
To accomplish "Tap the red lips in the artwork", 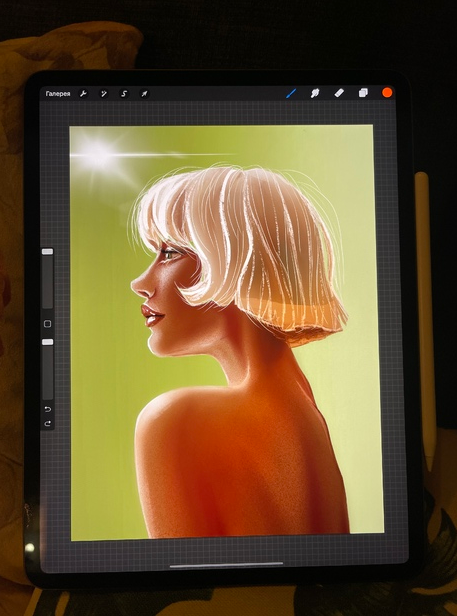I will click(x=151, y=315).
